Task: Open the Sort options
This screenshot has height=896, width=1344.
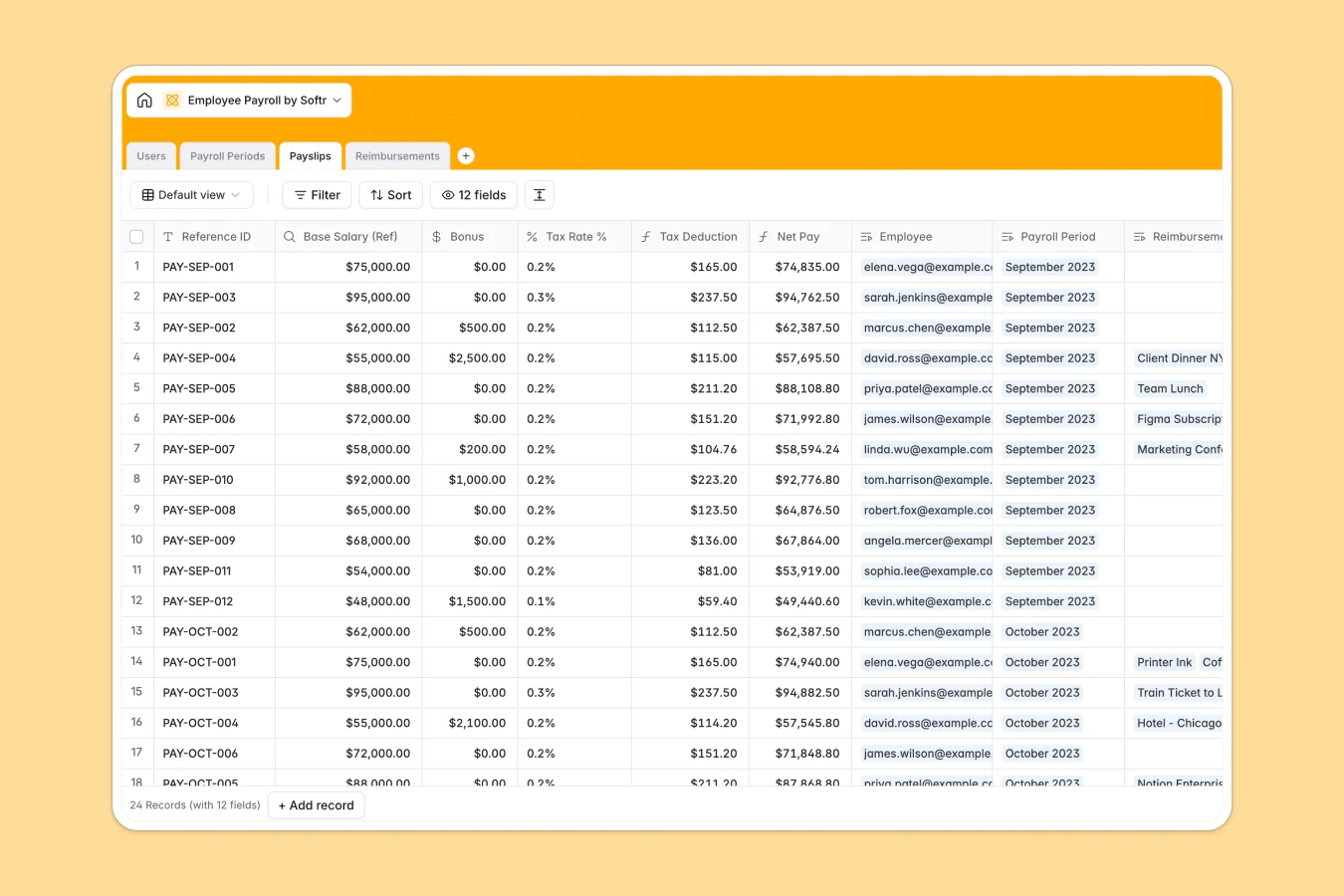Action: (390, 195)
